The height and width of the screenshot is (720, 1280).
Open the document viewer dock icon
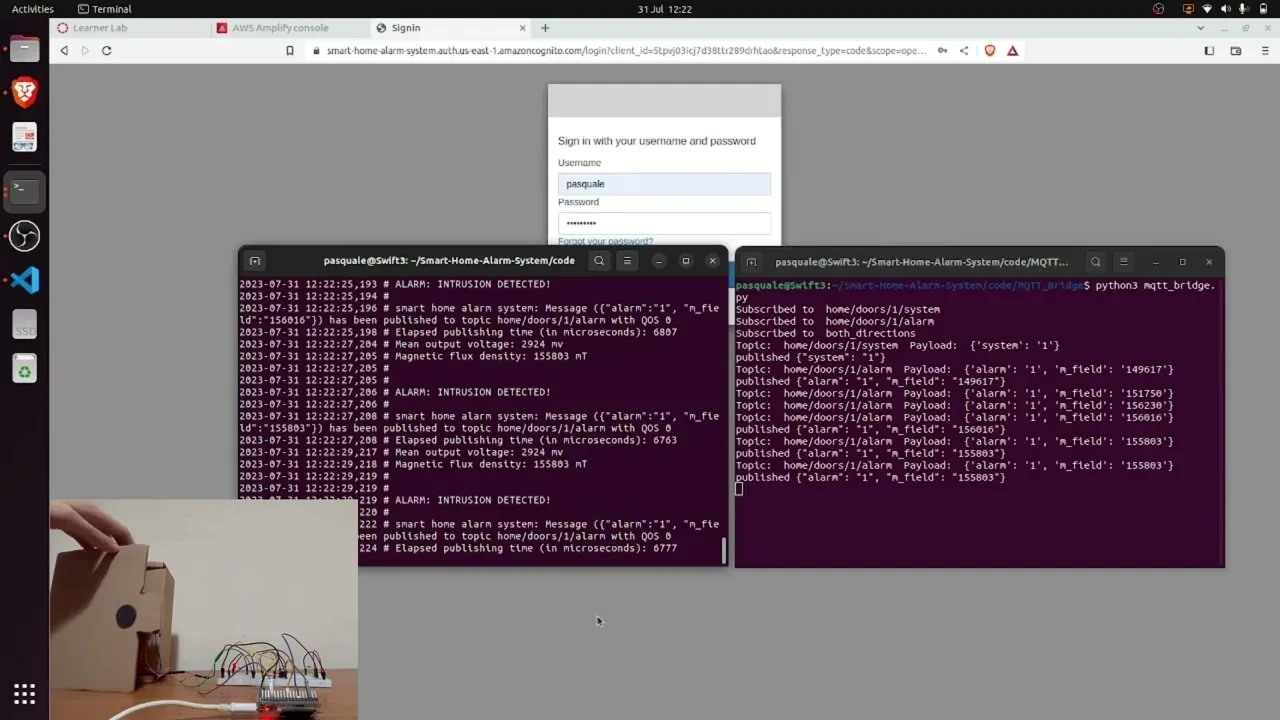tap(24, 137)
